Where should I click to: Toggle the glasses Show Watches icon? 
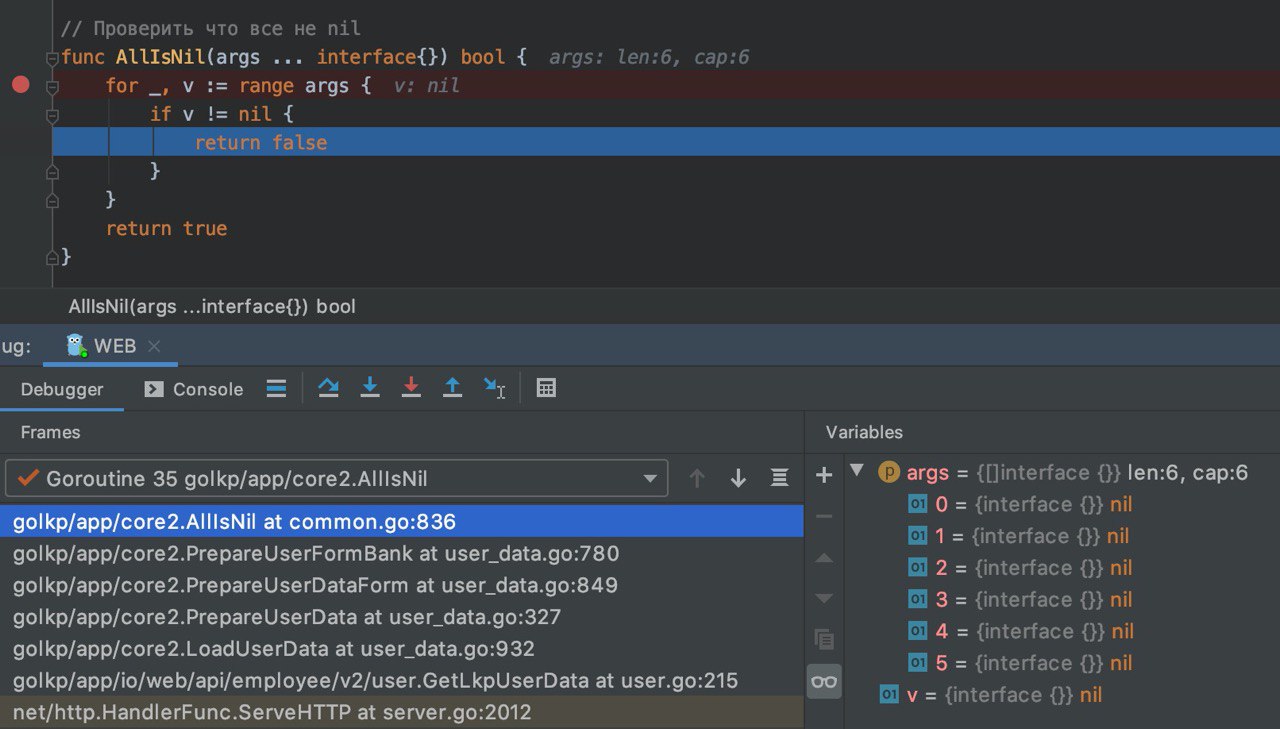coord(824,681)
